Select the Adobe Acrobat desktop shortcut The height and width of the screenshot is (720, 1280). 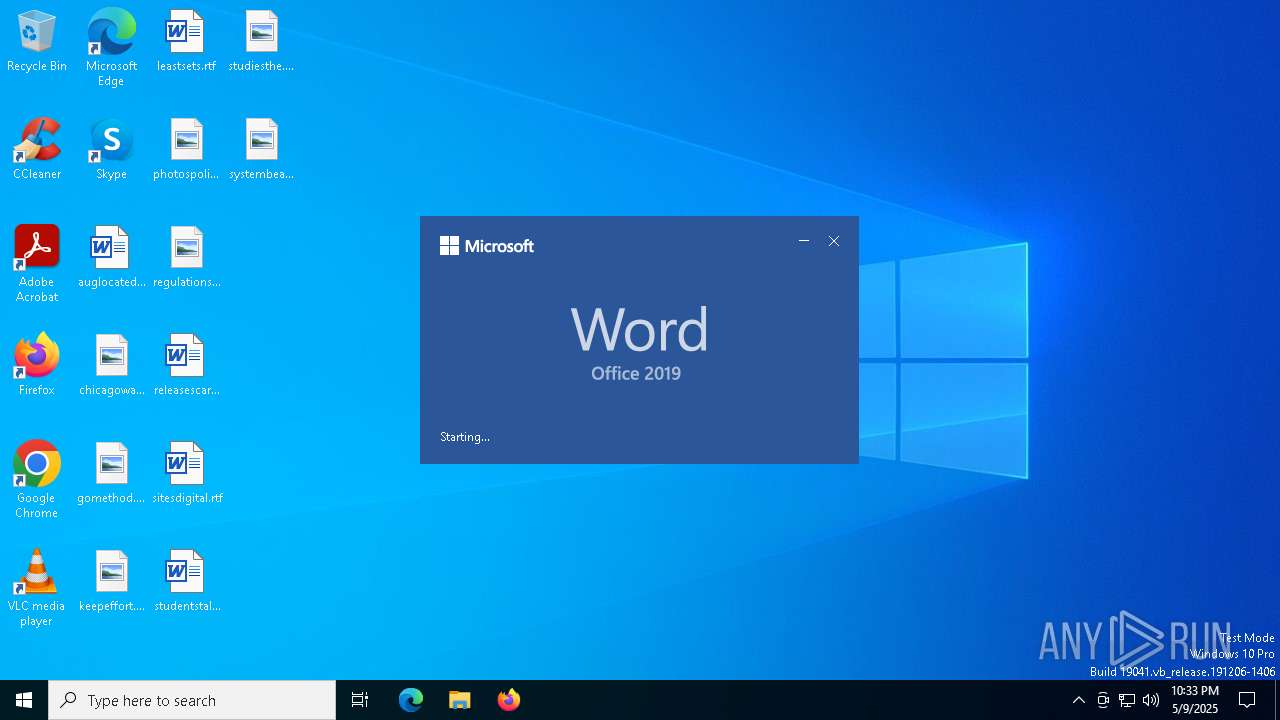[x=37, y=264]
